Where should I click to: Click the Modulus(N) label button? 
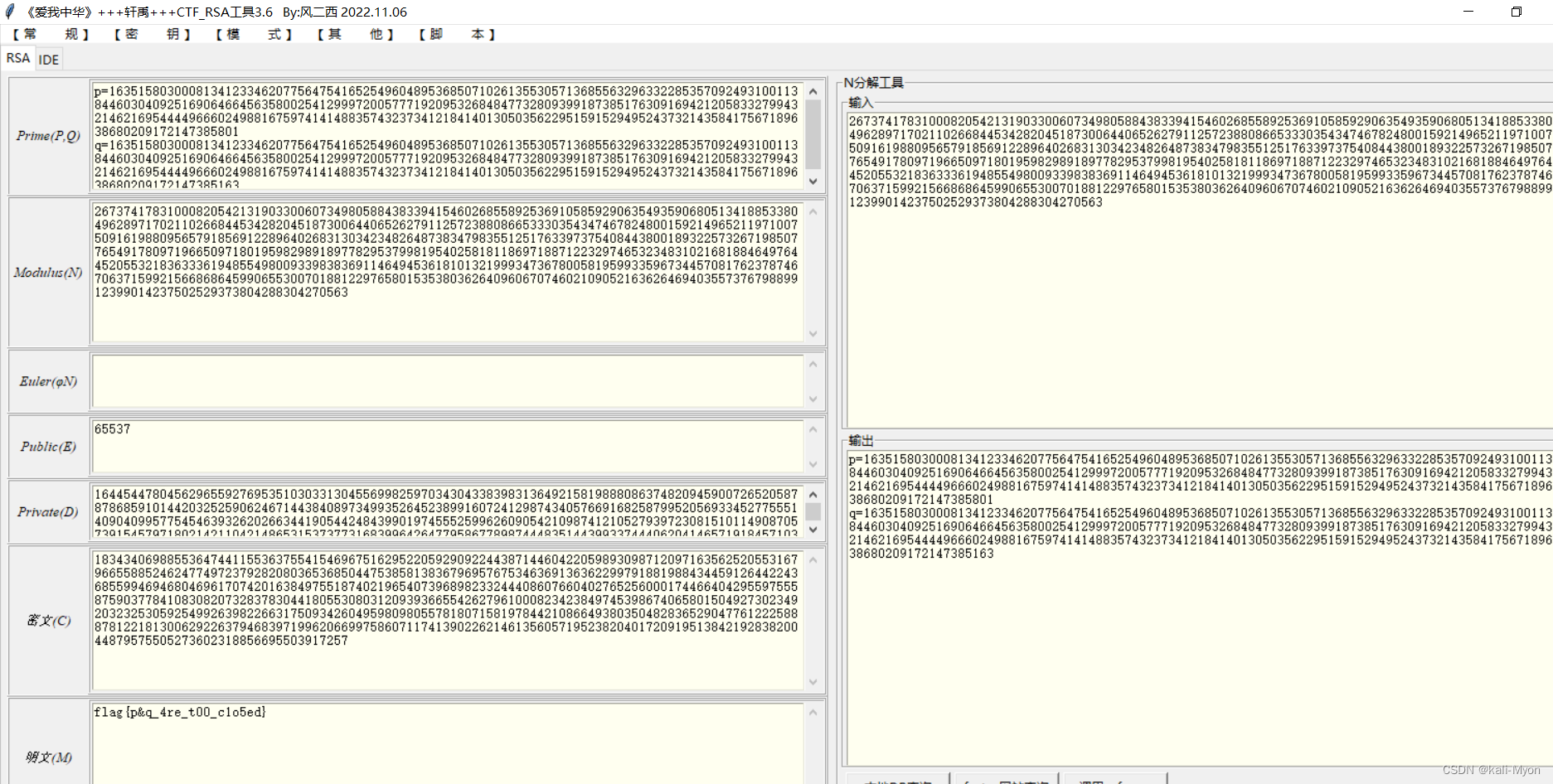(x=48, y=272)
